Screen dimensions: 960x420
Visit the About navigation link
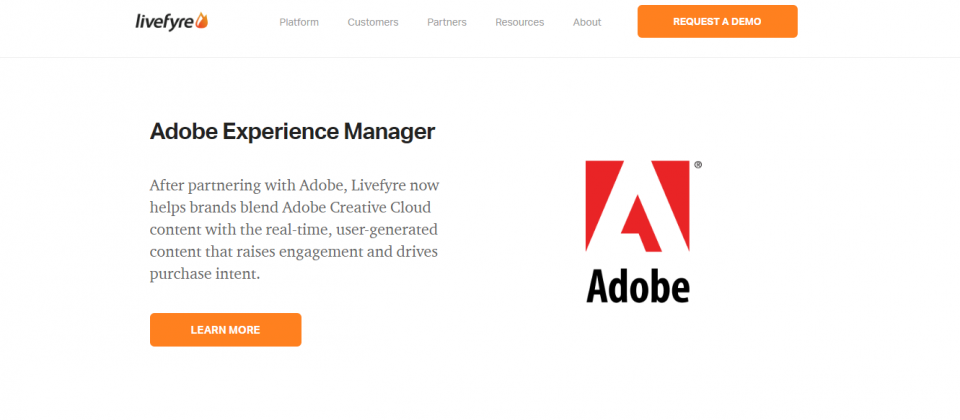click(x=587, y=22)
